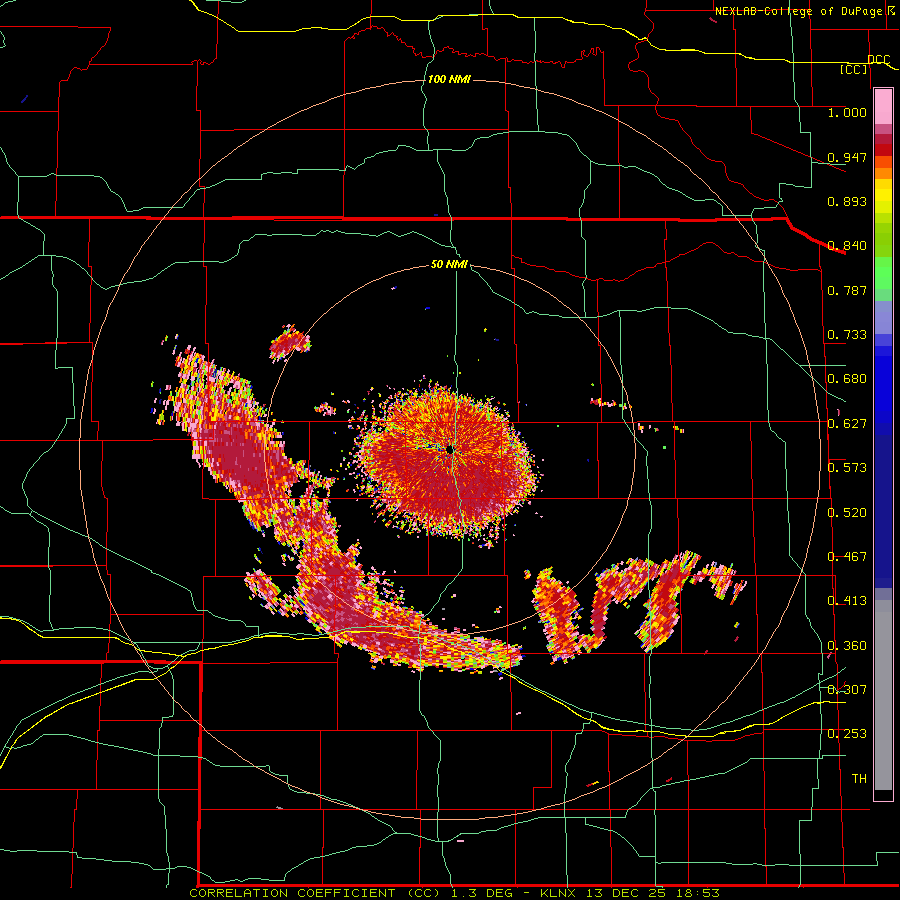Screen dimensions: 900x900
Task: Click the TH label on the legend
Action: tap(859, 778)
